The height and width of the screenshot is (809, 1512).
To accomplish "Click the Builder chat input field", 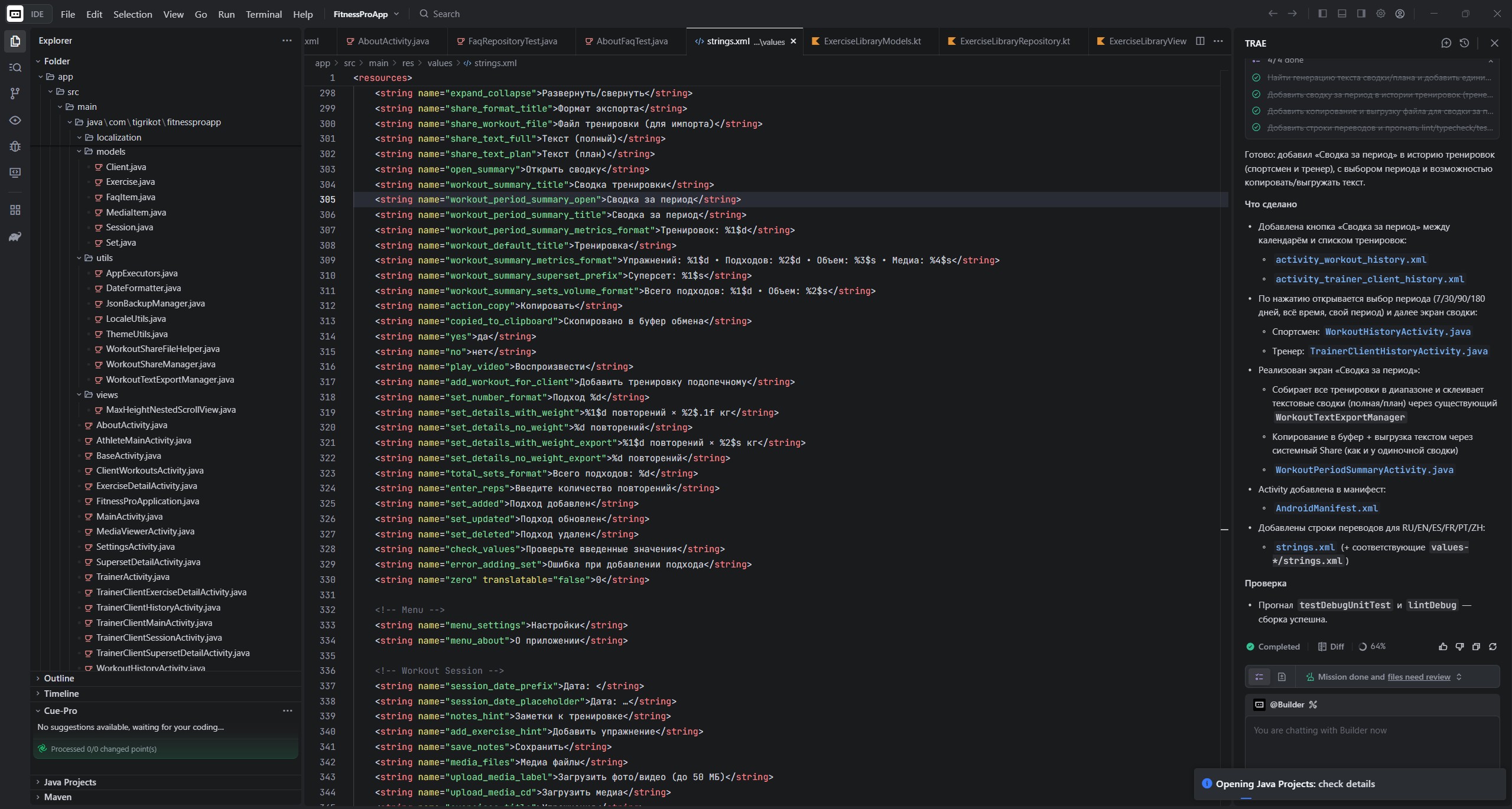I will pyautogui.click(x=1371, y=738).
